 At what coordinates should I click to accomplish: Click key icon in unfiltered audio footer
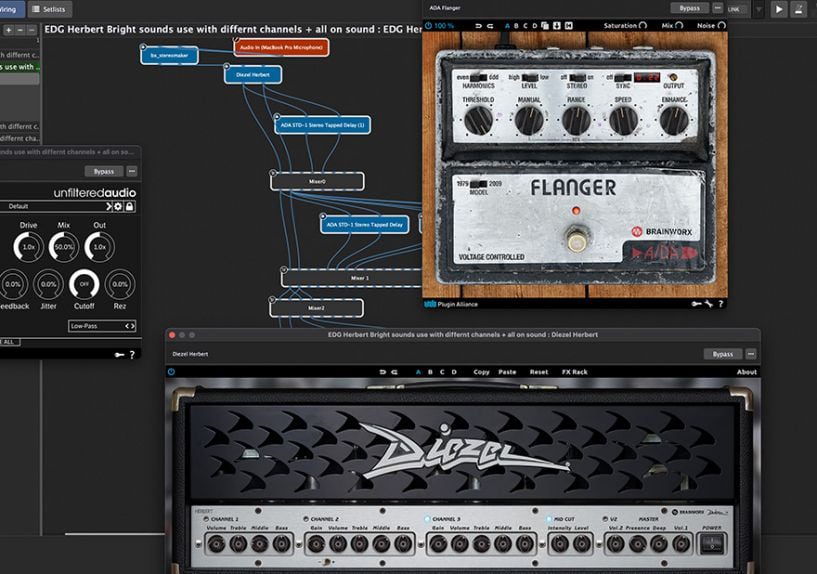(x=119, y=355)
